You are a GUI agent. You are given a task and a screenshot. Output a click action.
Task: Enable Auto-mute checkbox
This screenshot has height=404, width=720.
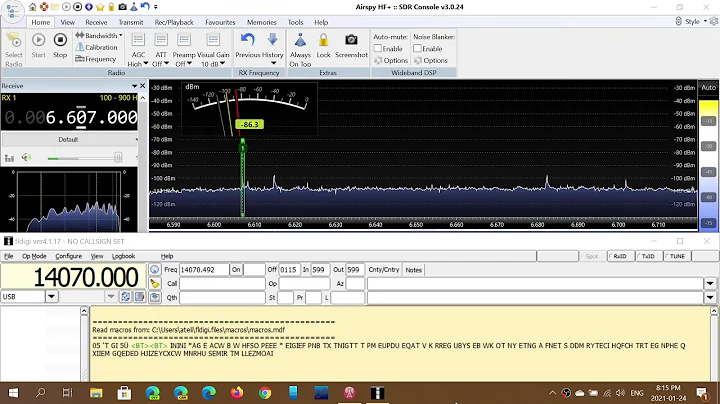point(378,48)
